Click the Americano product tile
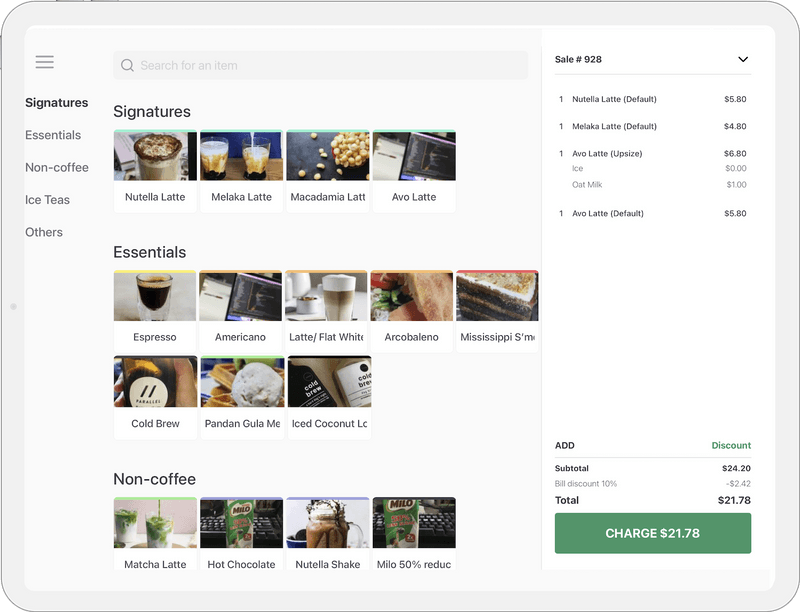 [x=241, y=307]
